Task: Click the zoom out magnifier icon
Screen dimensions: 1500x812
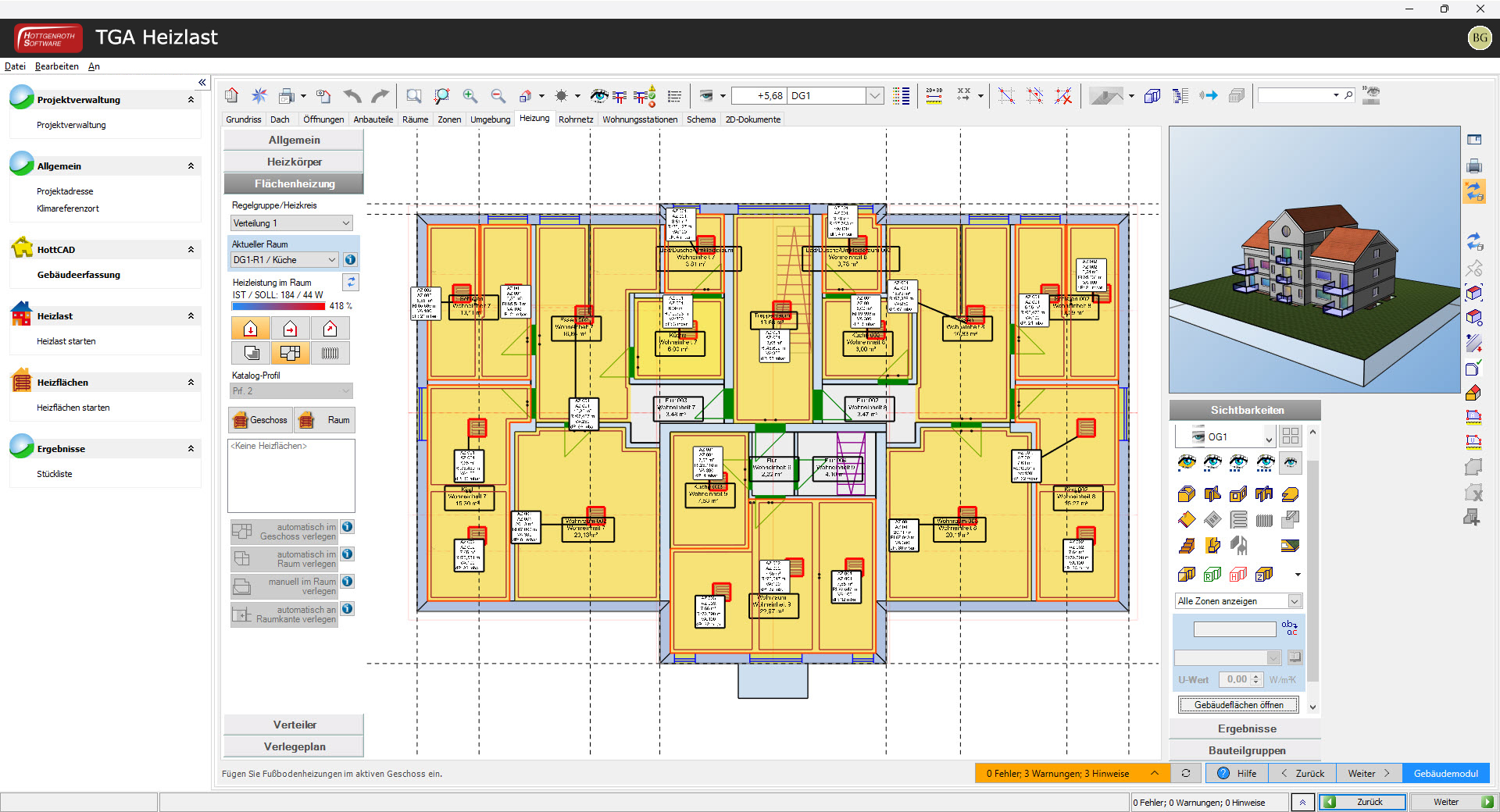Action: coord(498,96)
